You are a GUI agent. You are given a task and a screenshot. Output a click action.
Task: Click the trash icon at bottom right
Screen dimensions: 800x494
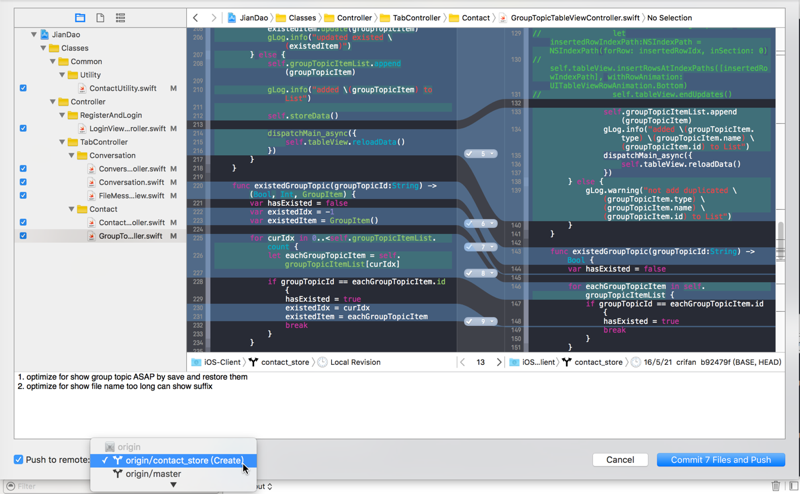(x=776, y=486)
